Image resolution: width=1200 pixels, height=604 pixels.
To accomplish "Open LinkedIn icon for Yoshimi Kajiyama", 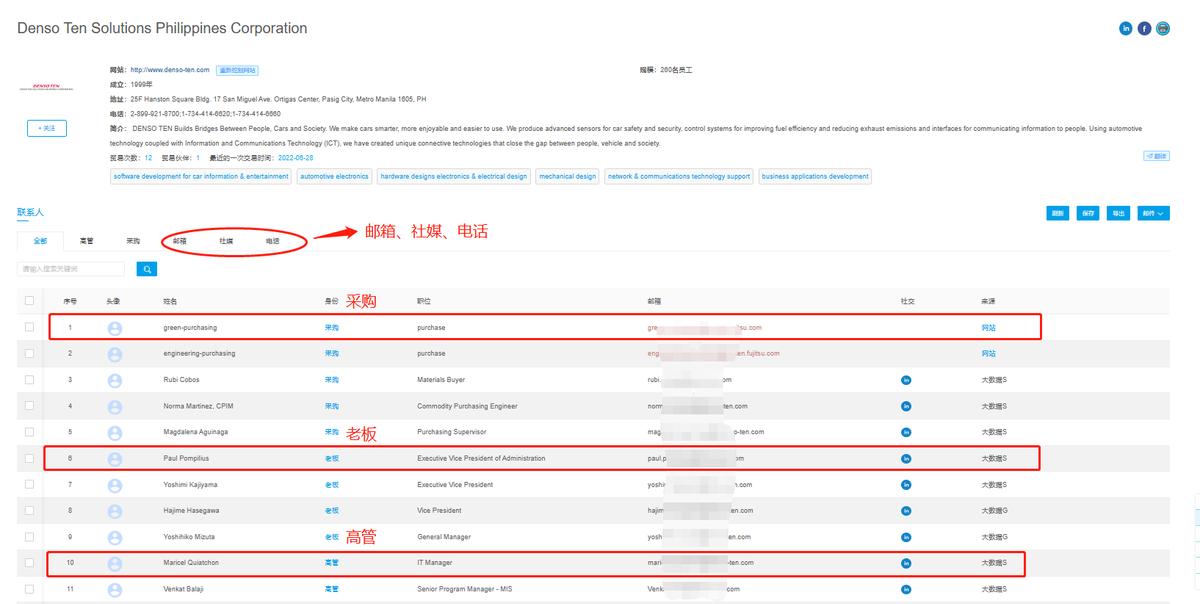I will 906,484.
